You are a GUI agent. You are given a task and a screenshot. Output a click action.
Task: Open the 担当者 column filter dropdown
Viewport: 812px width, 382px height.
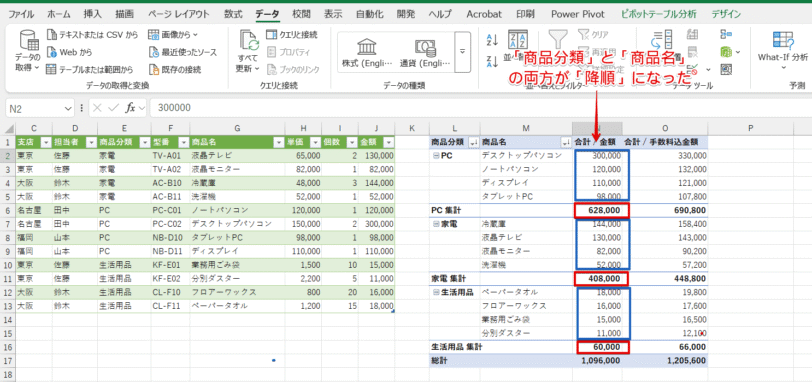(91, 142)
